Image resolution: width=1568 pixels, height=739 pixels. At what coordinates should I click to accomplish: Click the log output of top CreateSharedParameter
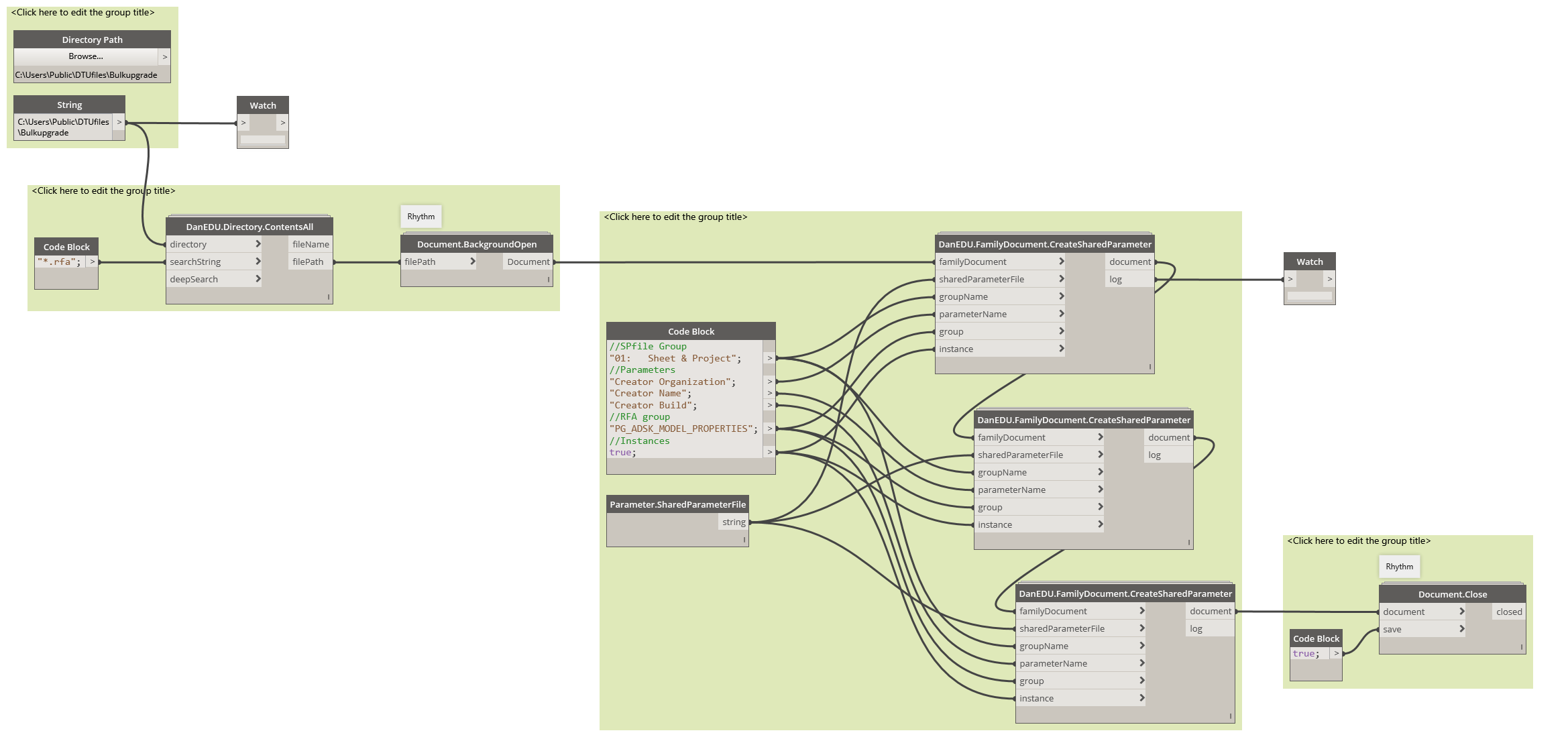pyautogui.click(x=1129, y=279)
